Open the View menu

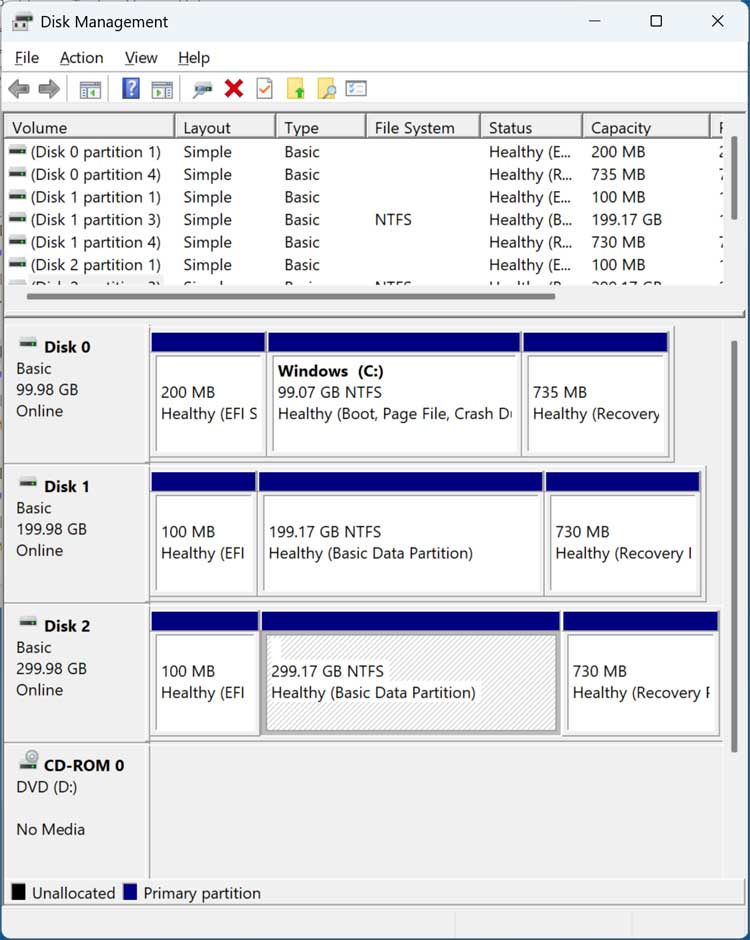pos(141,58)
